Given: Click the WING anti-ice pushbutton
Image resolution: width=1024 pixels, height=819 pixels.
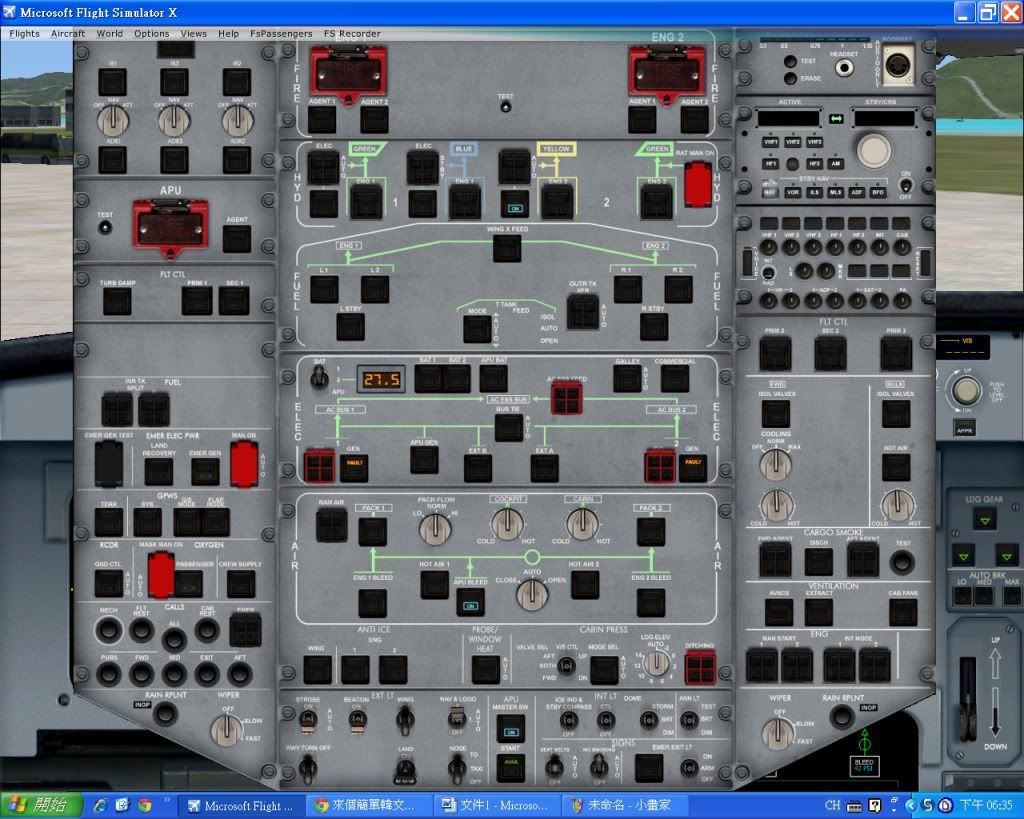Looking at the screenshot, I should pos(317,669).
